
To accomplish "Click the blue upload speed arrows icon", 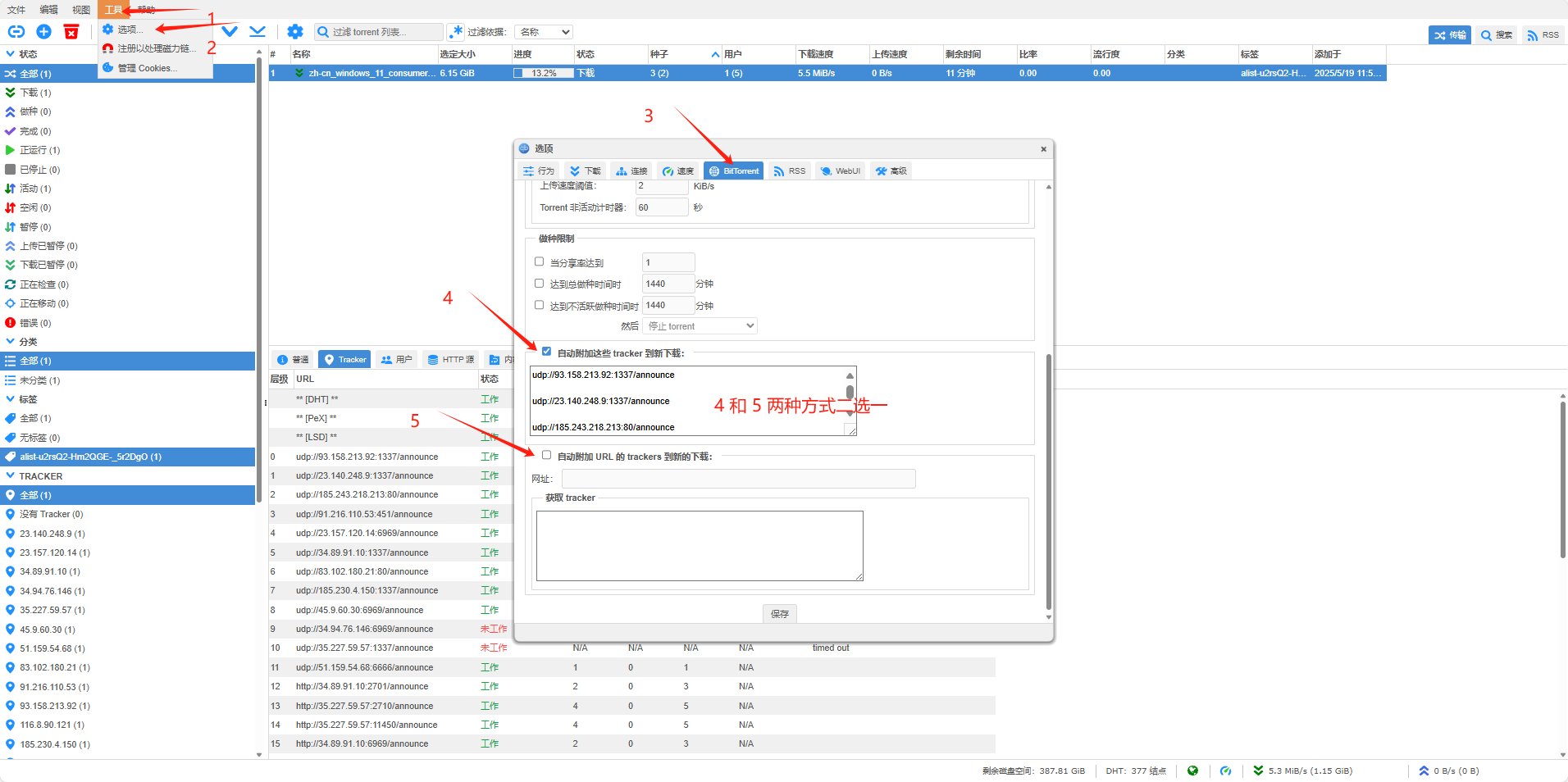I will 1424,771.
